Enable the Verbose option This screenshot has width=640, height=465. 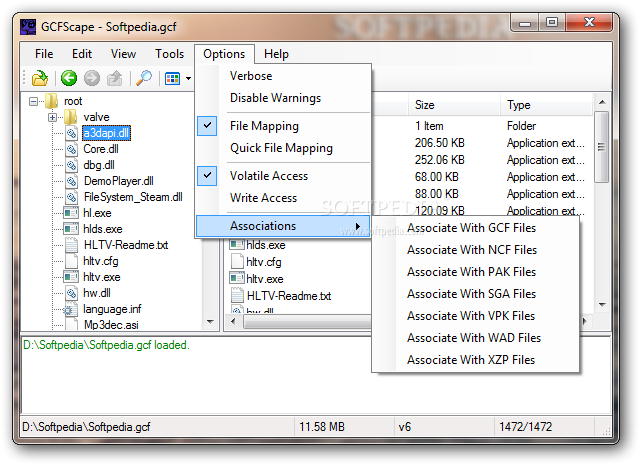pos(283,76)
